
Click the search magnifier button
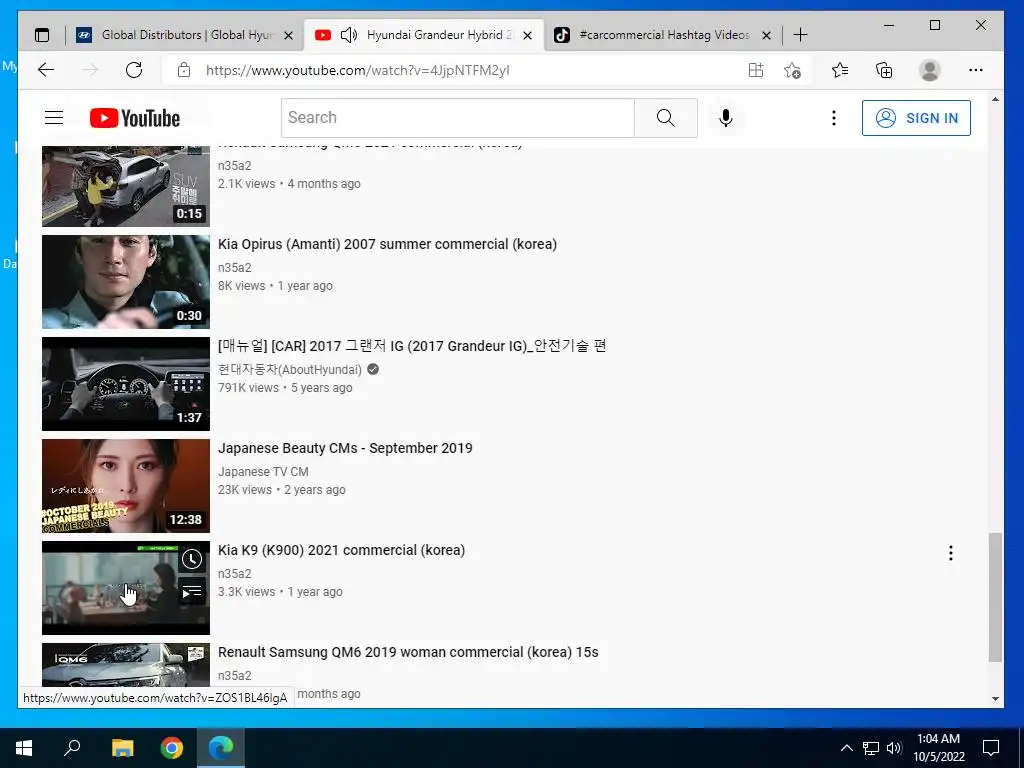click(x=665, y=118)
